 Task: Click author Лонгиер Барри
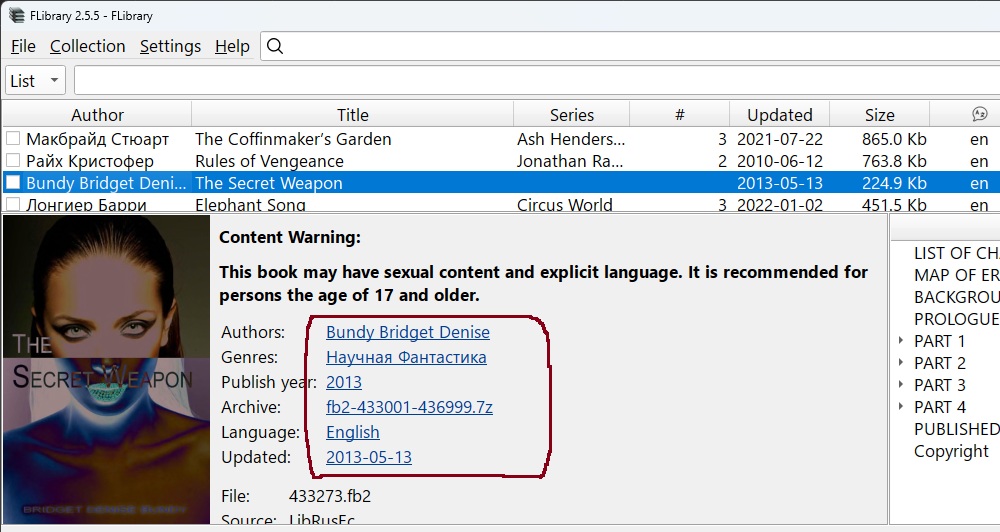point(86,205)
